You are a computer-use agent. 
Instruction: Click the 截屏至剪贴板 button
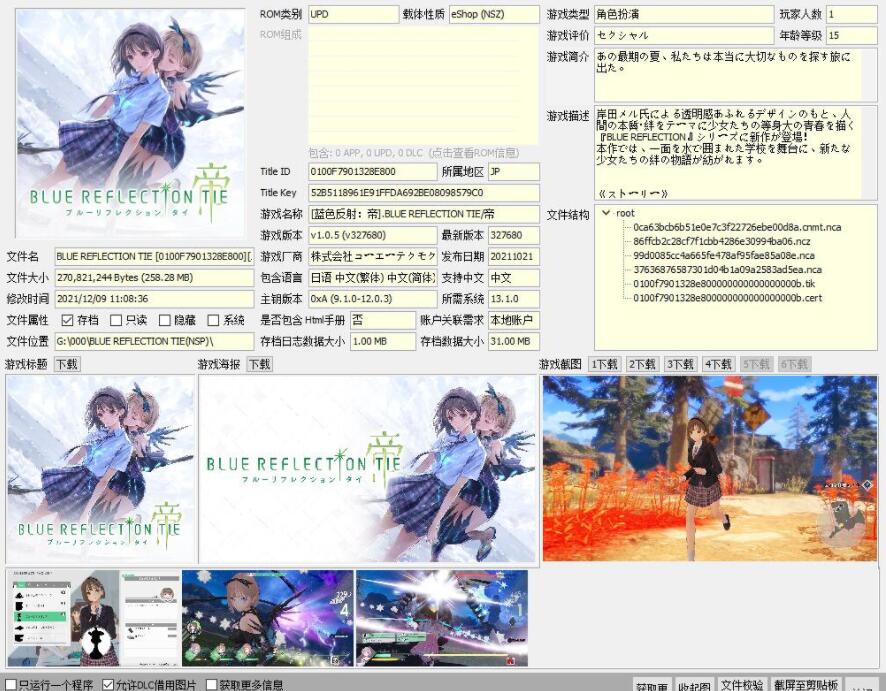click(806, 684)
